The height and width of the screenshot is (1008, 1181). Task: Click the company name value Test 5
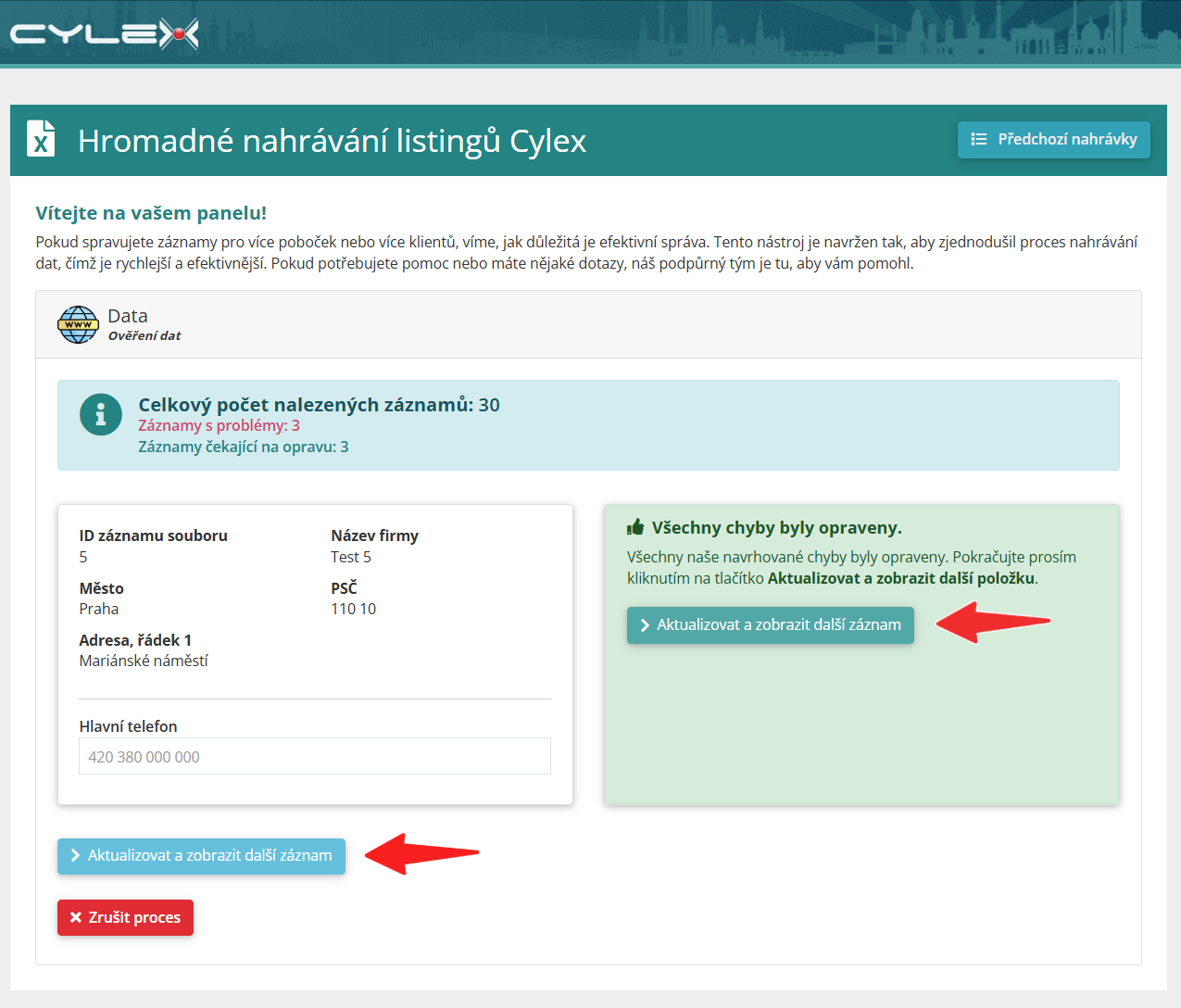coord(351,557)
